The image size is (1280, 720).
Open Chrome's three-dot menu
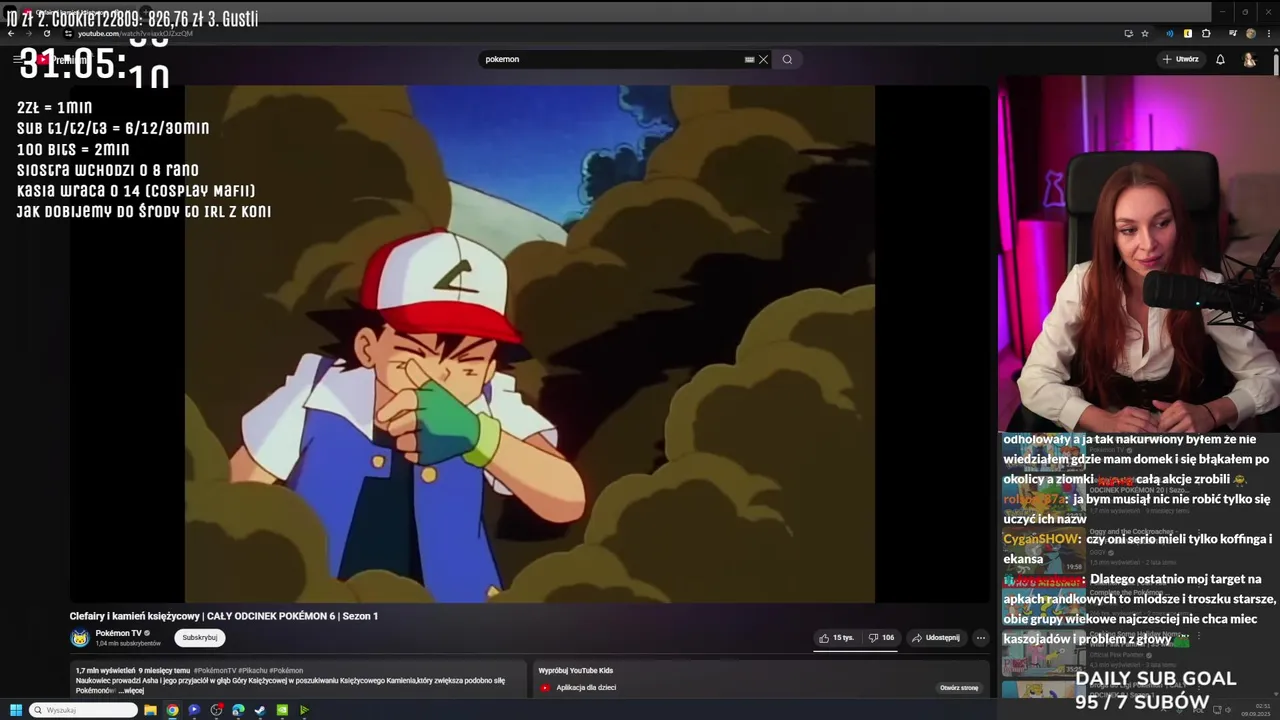point(1268,33)
